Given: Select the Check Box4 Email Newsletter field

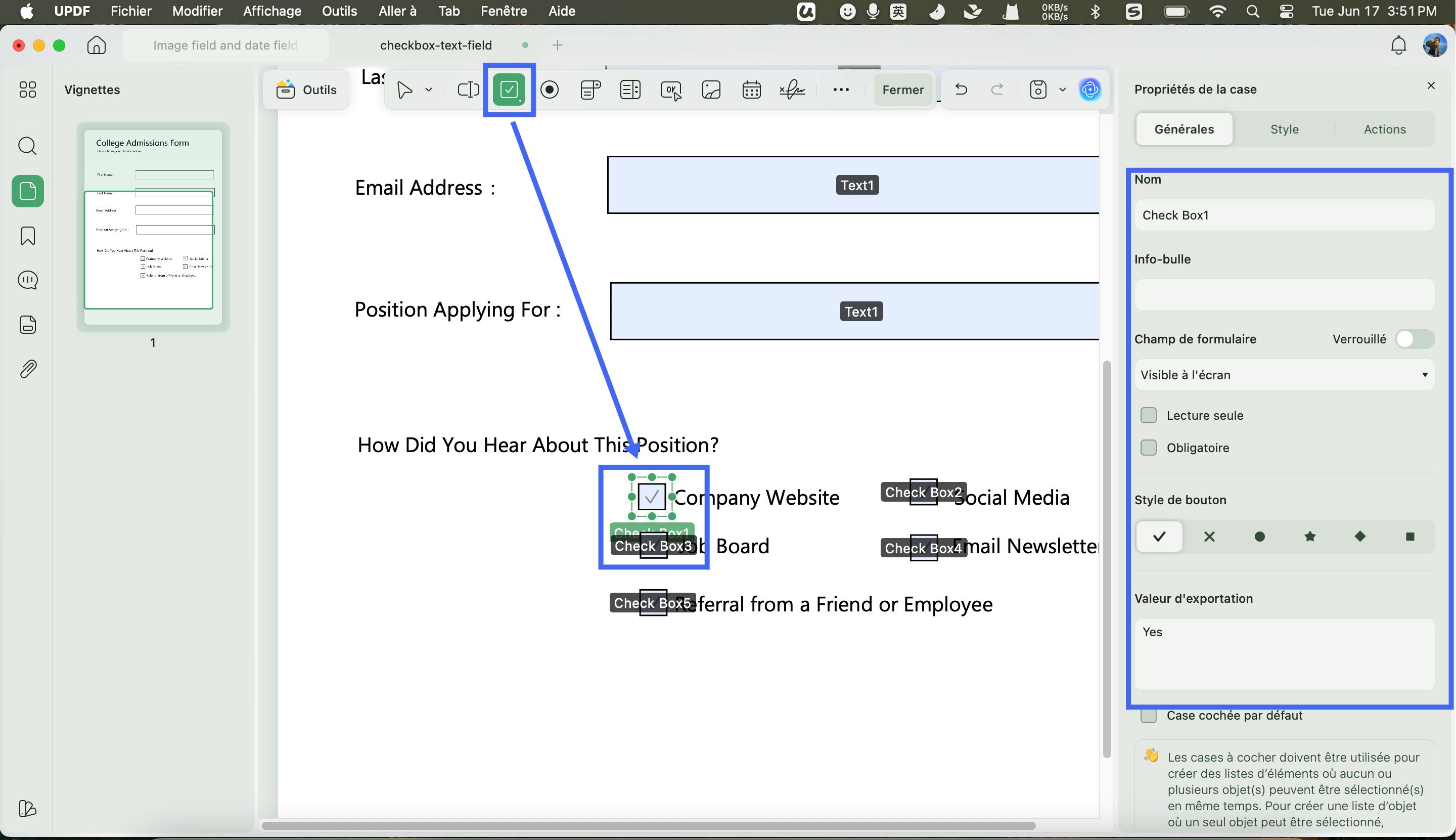Looking at the screenshot, I should [923, 548].
